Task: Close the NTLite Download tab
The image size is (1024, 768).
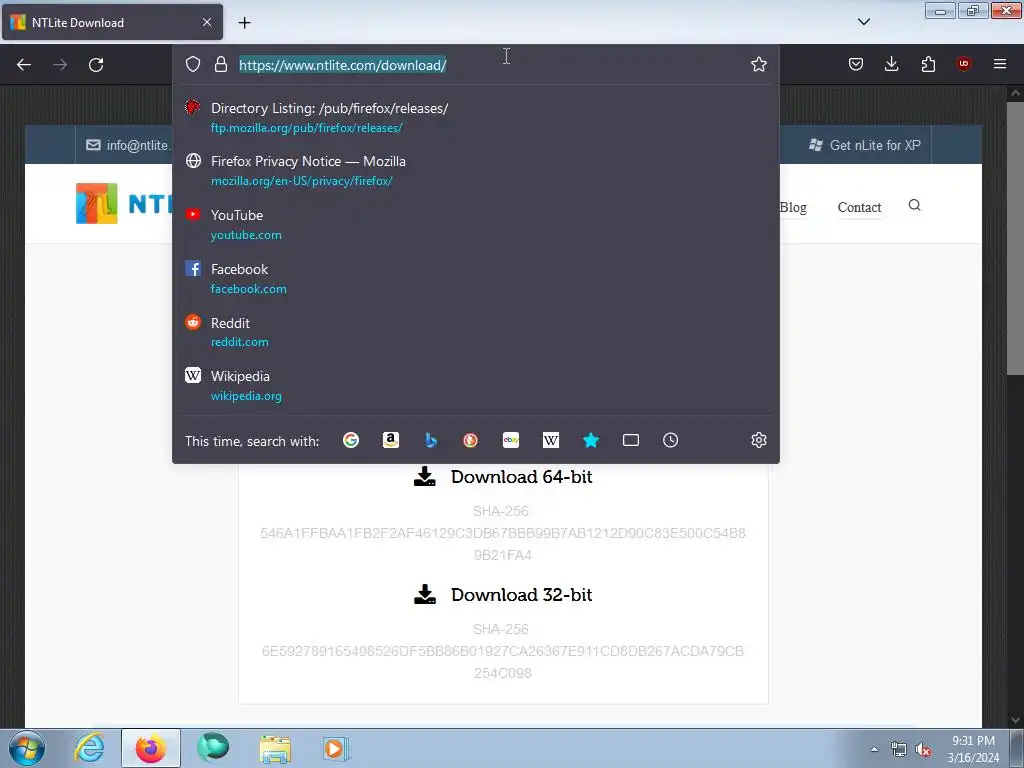Action: click(x=206, y=22)
